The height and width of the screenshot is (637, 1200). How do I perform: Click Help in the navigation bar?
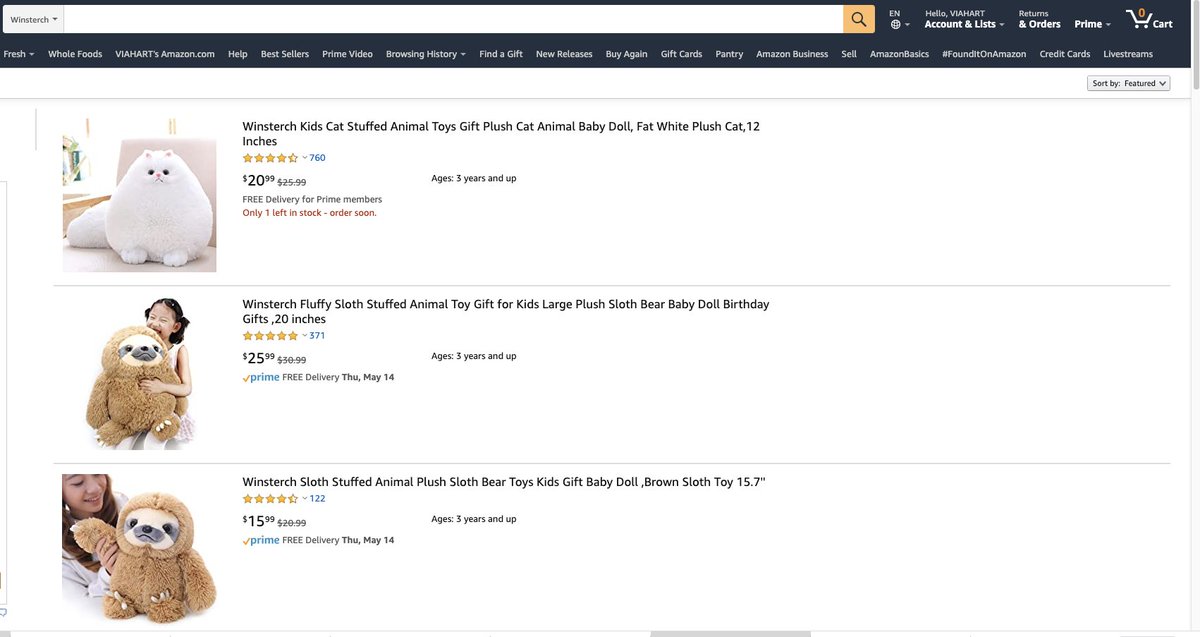[x=237, y=54]
